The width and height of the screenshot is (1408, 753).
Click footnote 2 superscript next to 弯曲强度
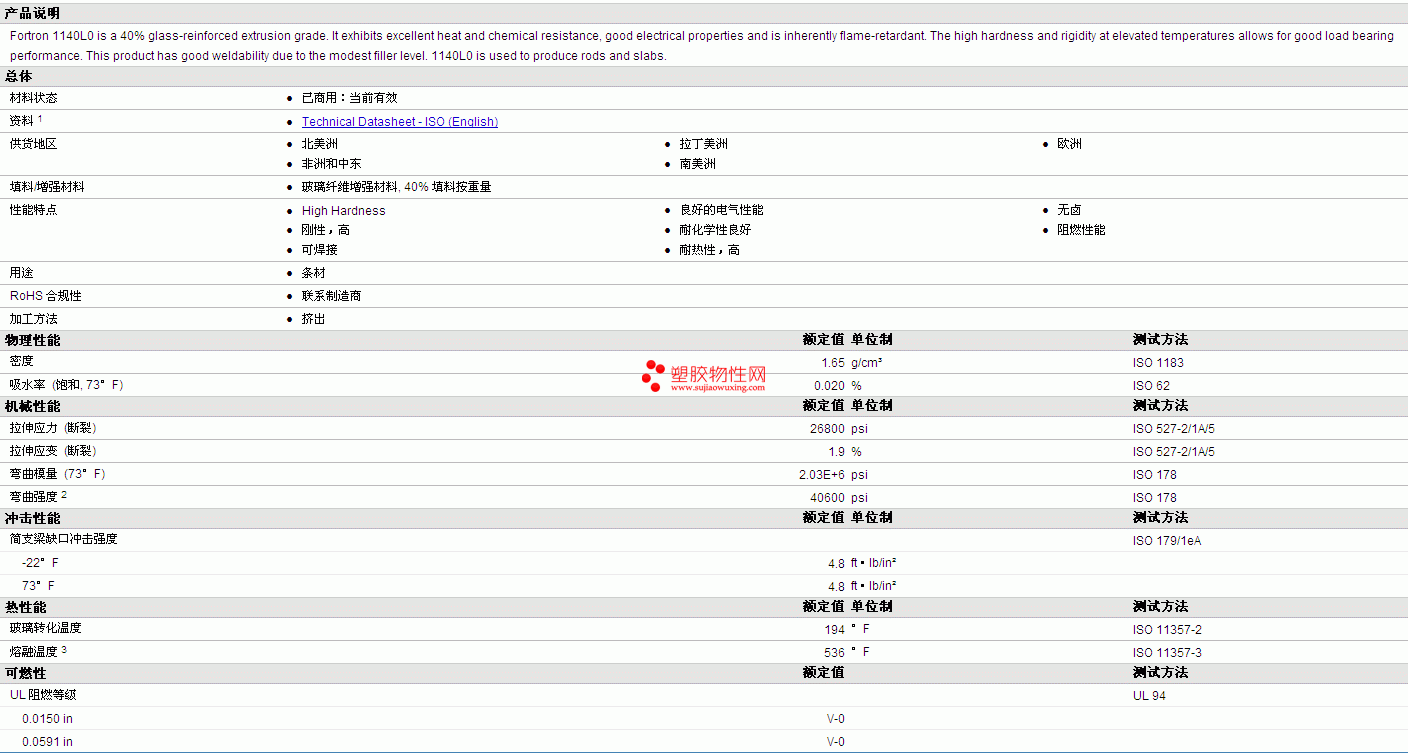click(64, 494)
